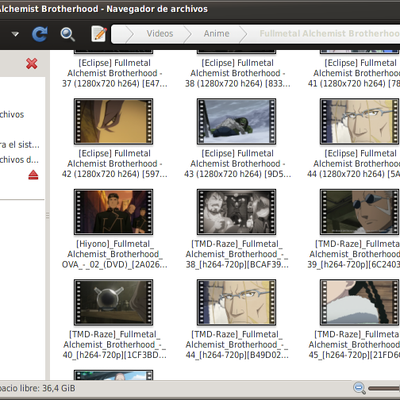Select TMD-Raze episode 39 video thumbnail
The width and height of the screenshot is (400, 400).
click(x=360, y=212)
